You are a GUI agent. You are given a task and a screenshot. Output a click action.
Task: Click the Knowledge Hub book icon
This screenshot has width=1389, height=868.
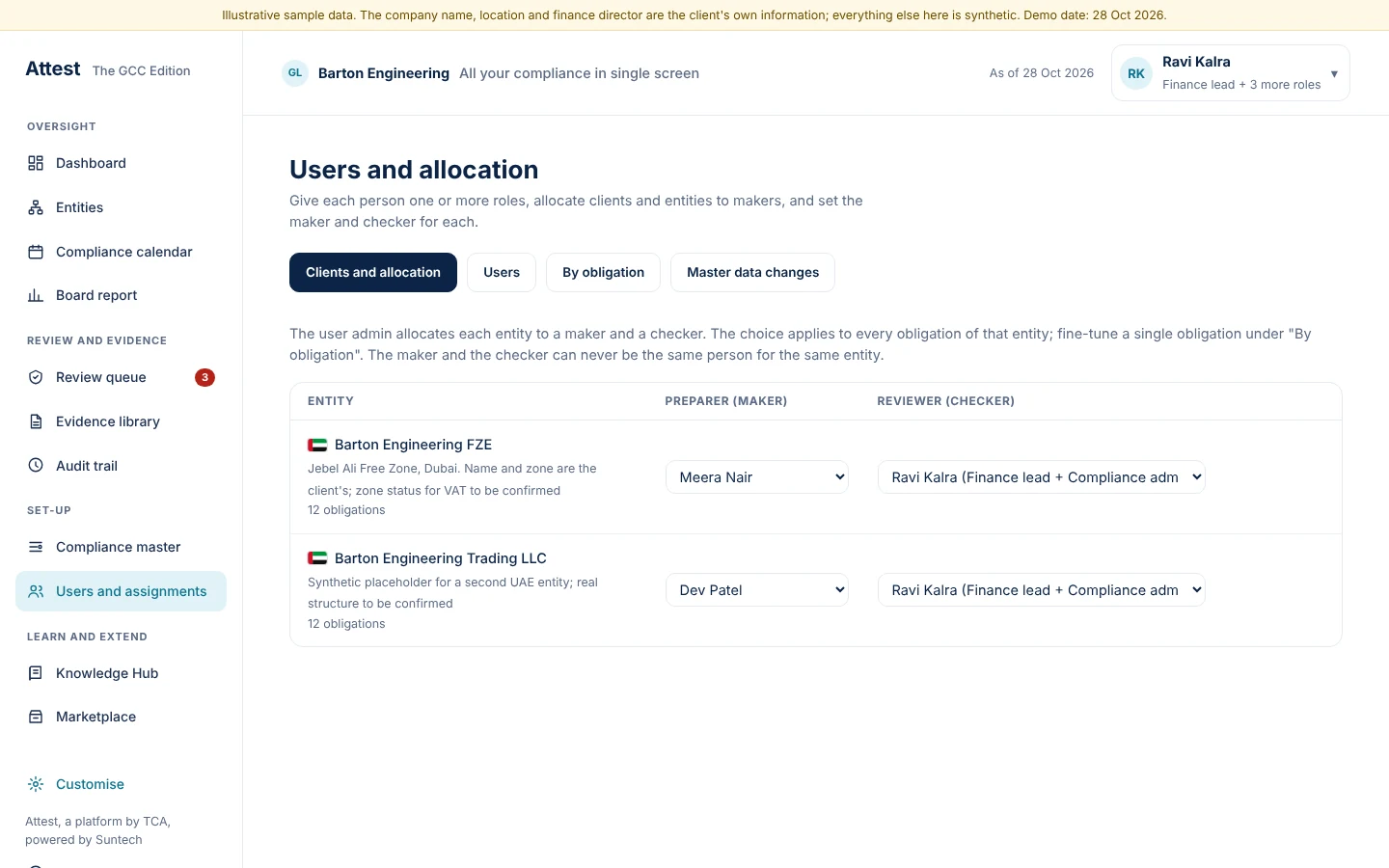pos(36,673)
